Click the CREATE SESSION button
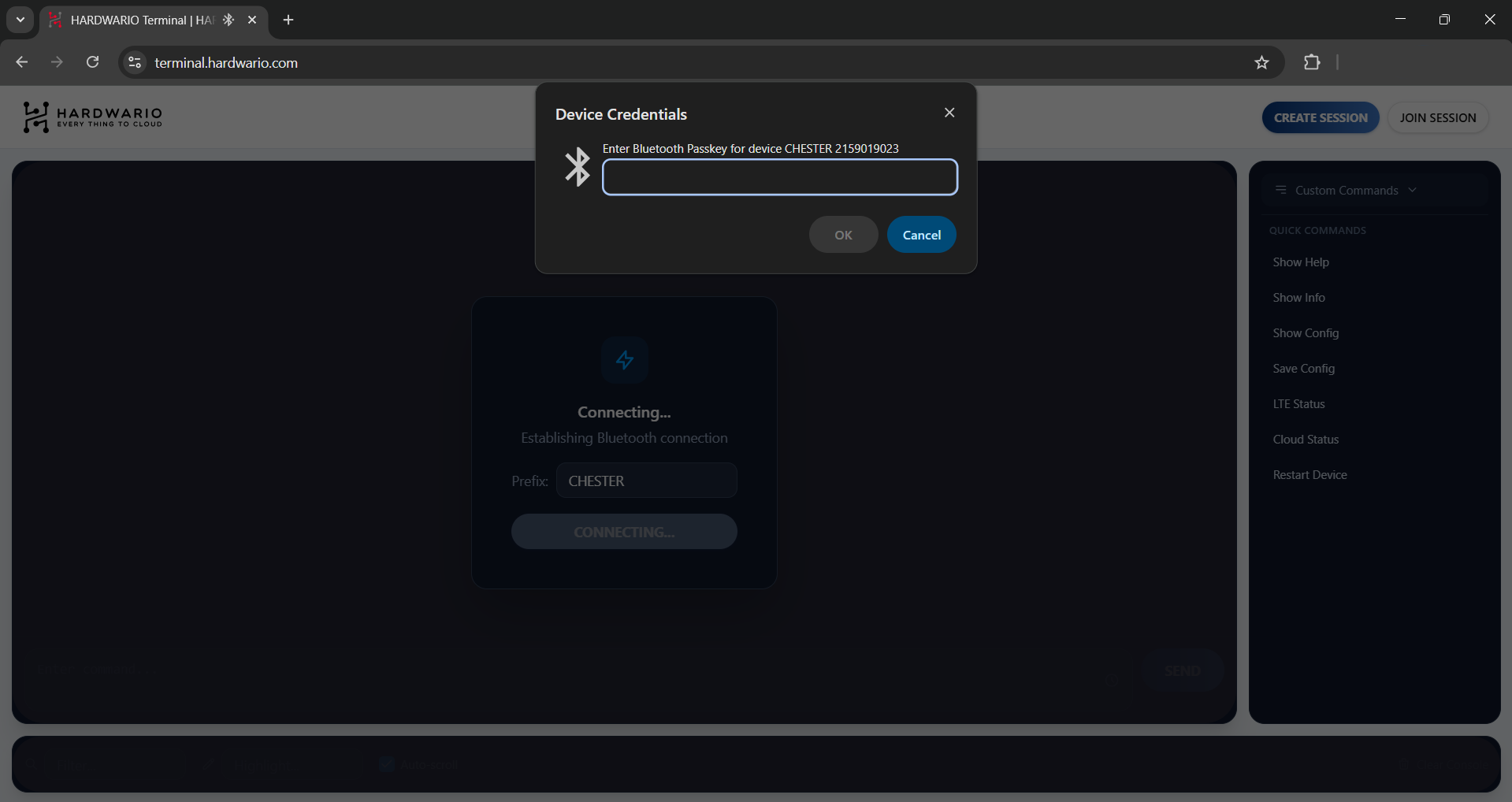 click(1321, 117)
